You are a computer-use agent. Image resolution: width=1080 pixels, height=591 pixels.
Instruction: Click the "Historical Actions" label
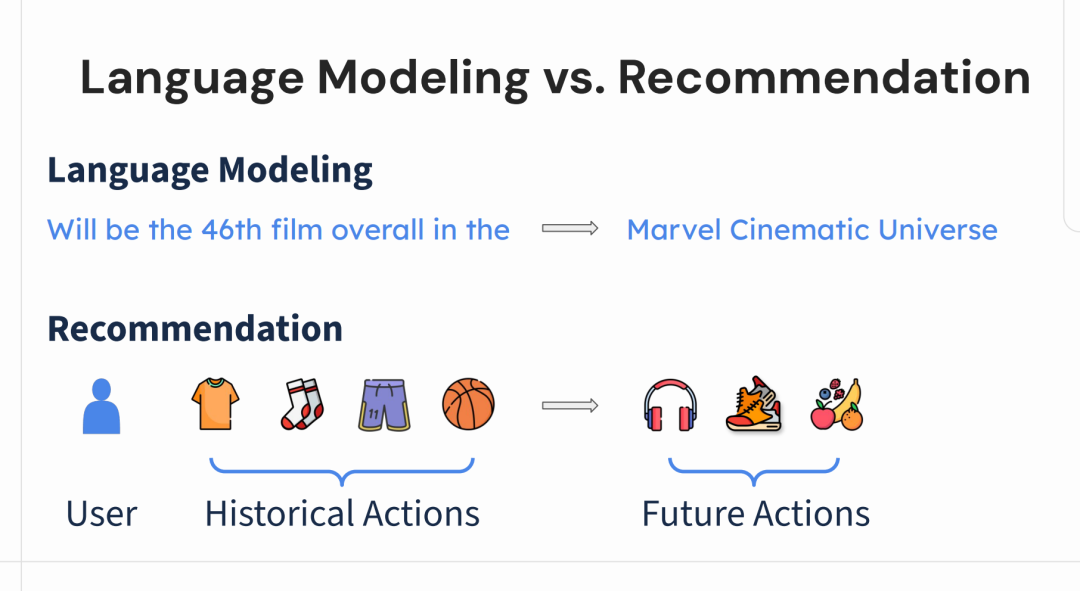click(342, 514)
